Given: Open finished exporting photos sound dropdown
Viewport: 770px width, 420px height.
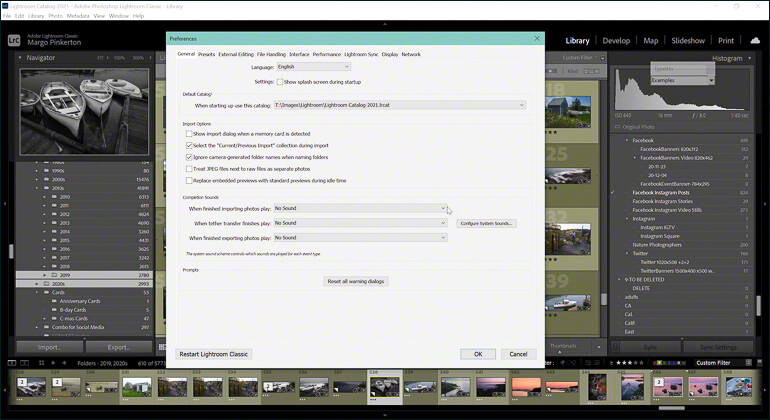Looking at the screenshot, I should pyautogui.click(x=360, y=238).
